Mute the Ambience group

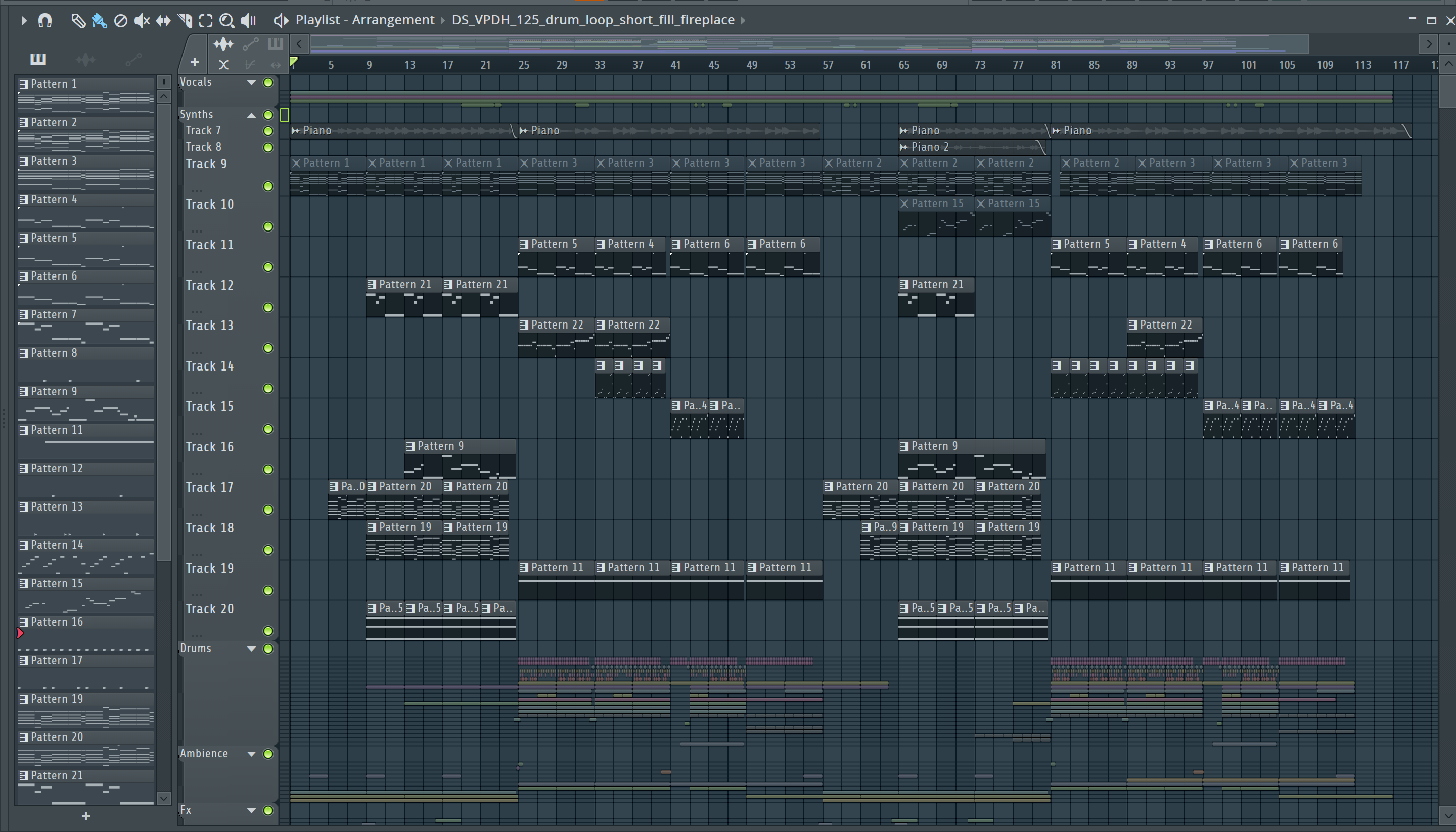click(x=268, y=754)
